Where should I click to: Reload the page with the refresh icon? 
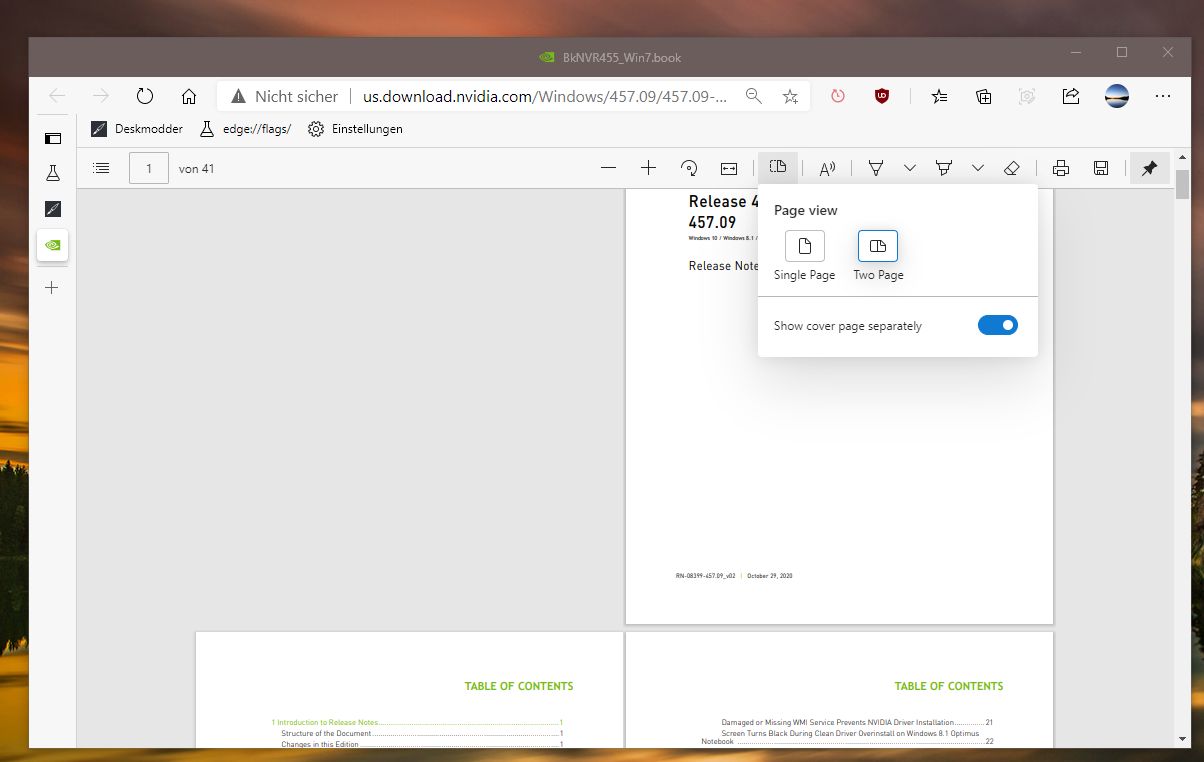(145, 96)
